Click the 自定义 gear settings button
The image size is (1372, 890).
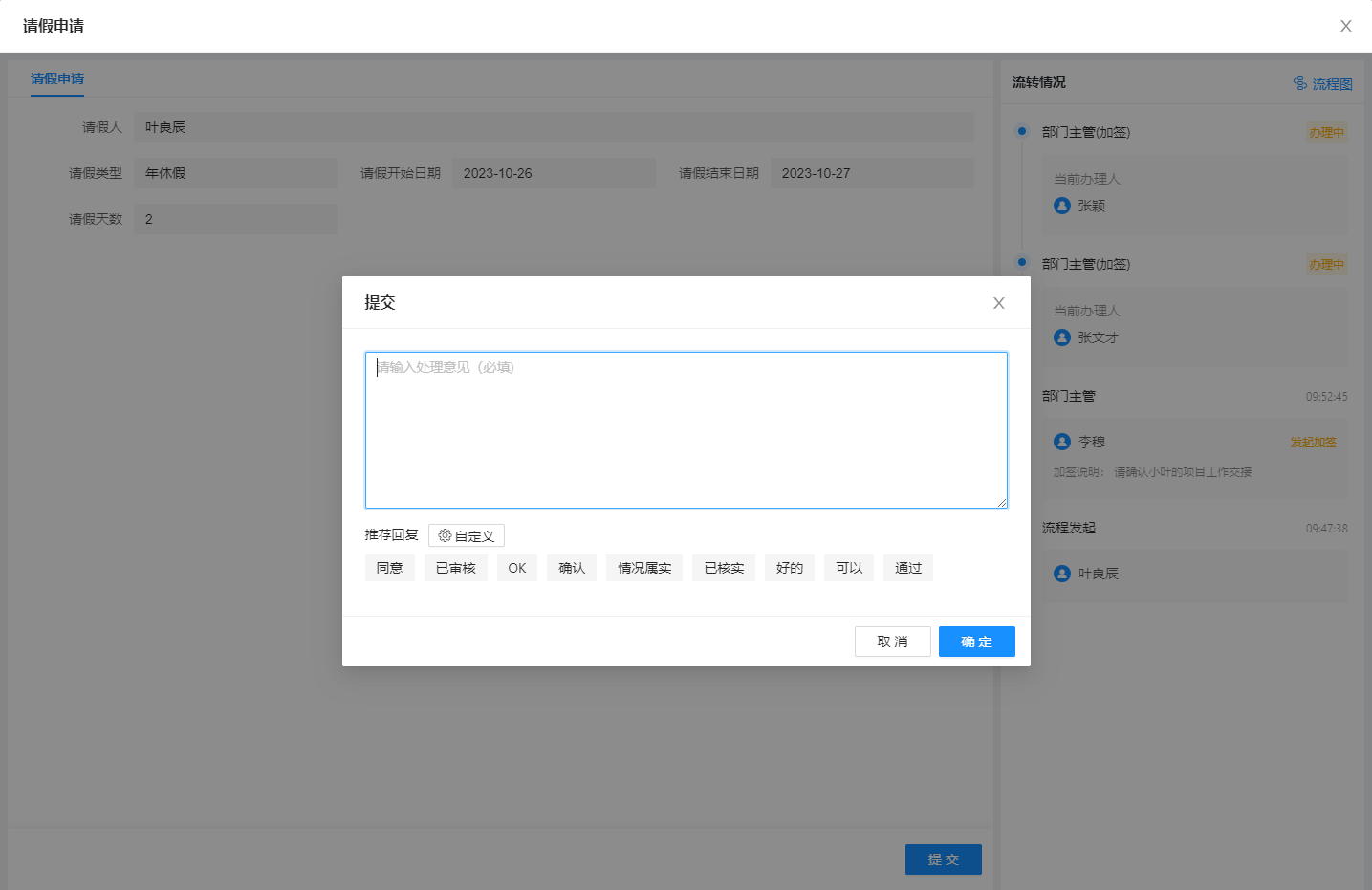click(x=466, y=535)
